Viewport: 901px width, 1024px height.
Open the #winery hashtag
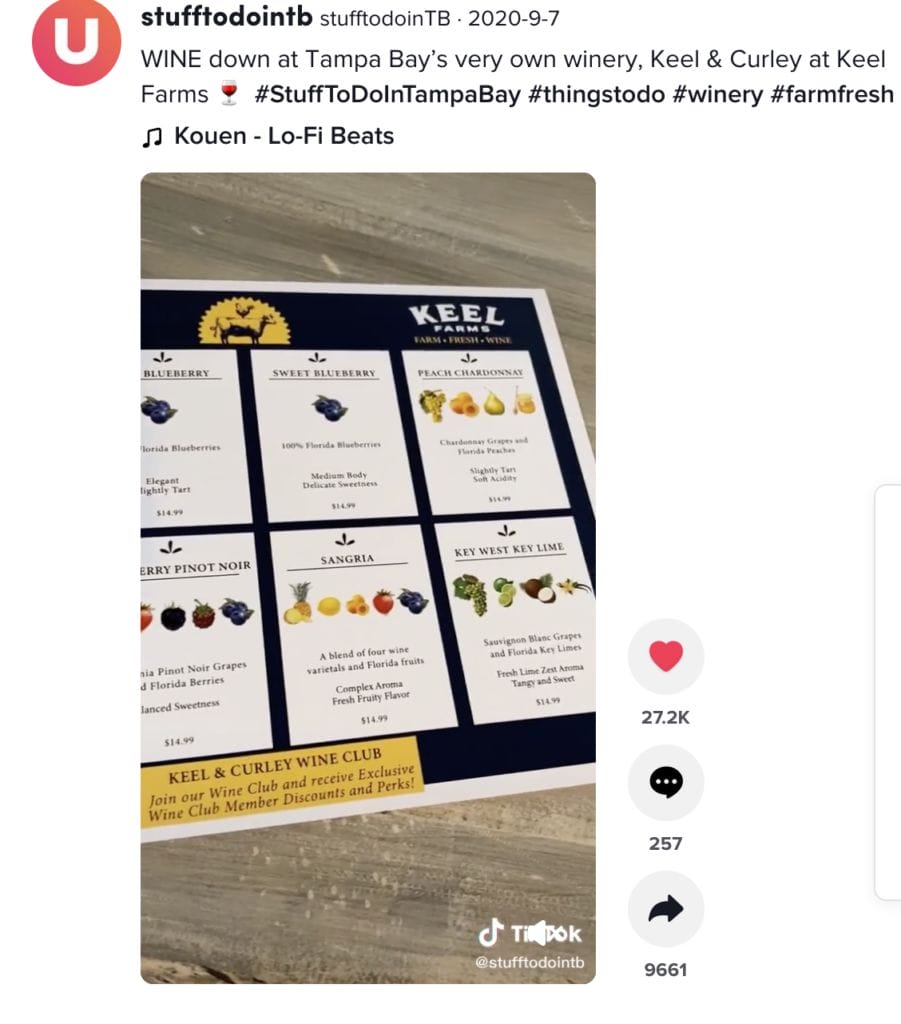tap(718, 94)
